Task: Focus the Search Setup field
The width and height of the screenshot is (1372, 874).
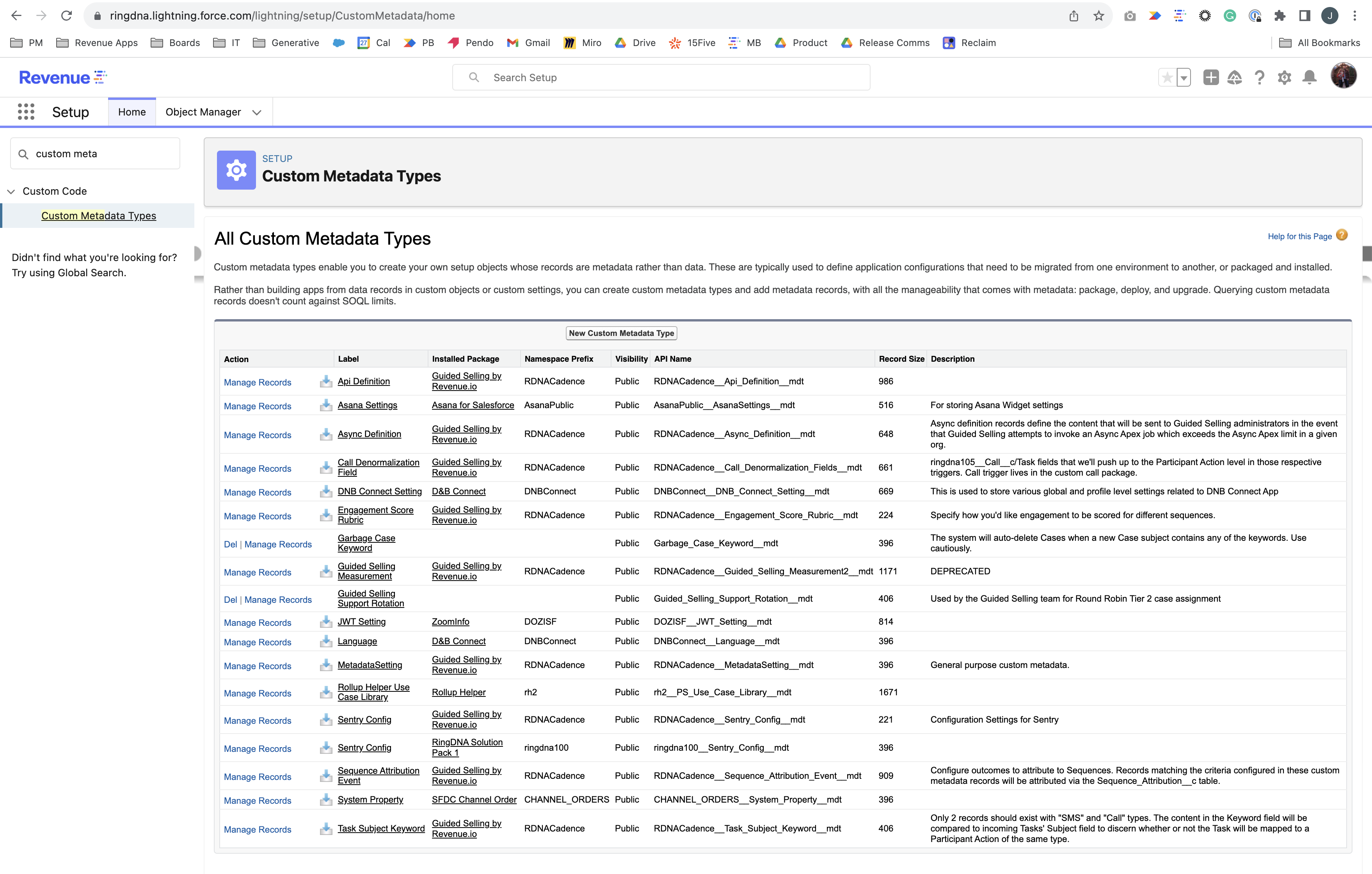Action: pyautogui.click(x=661, y=78)
